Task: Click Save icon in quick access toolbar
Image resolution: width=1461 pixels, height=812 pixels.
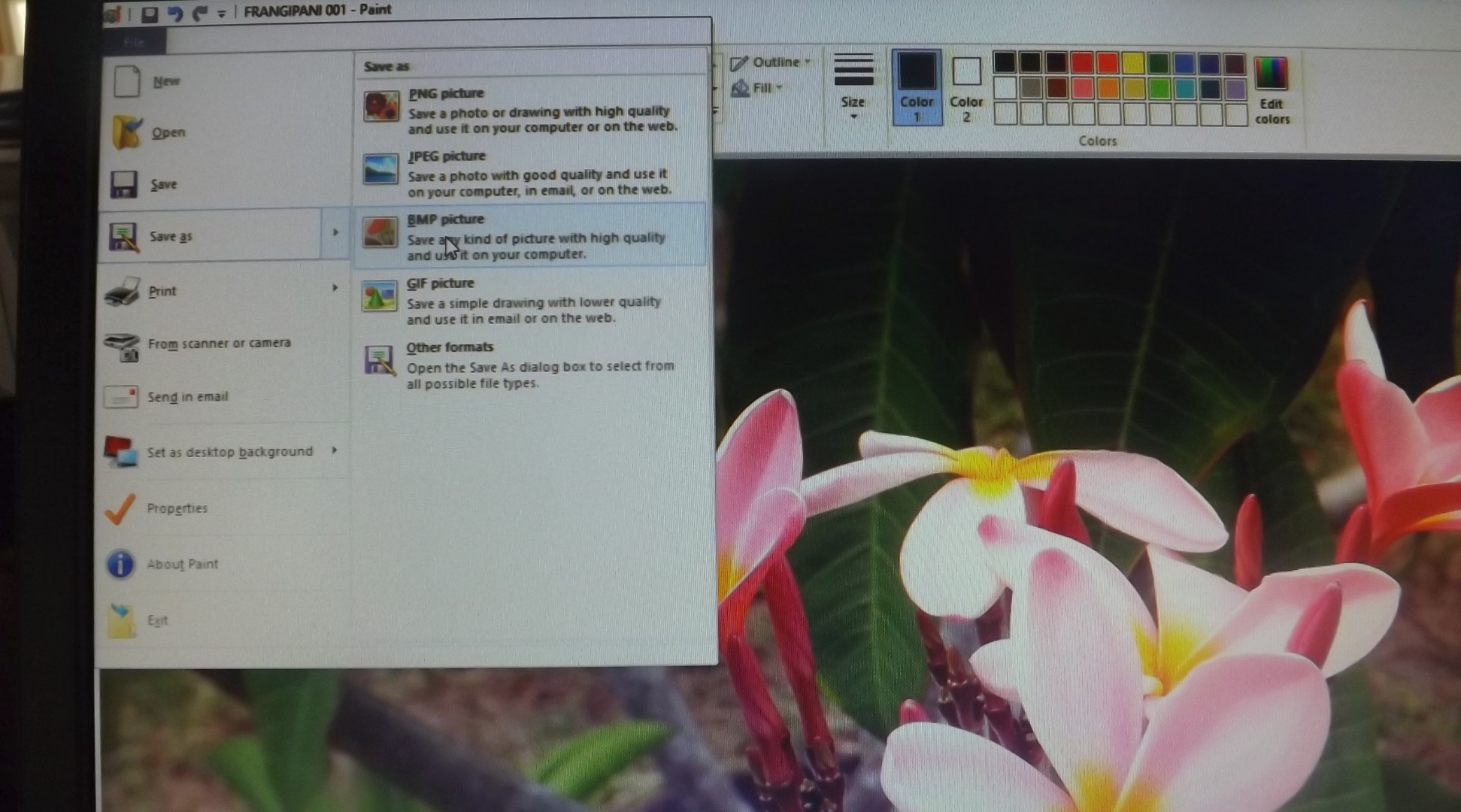Action: coord(149,14)
